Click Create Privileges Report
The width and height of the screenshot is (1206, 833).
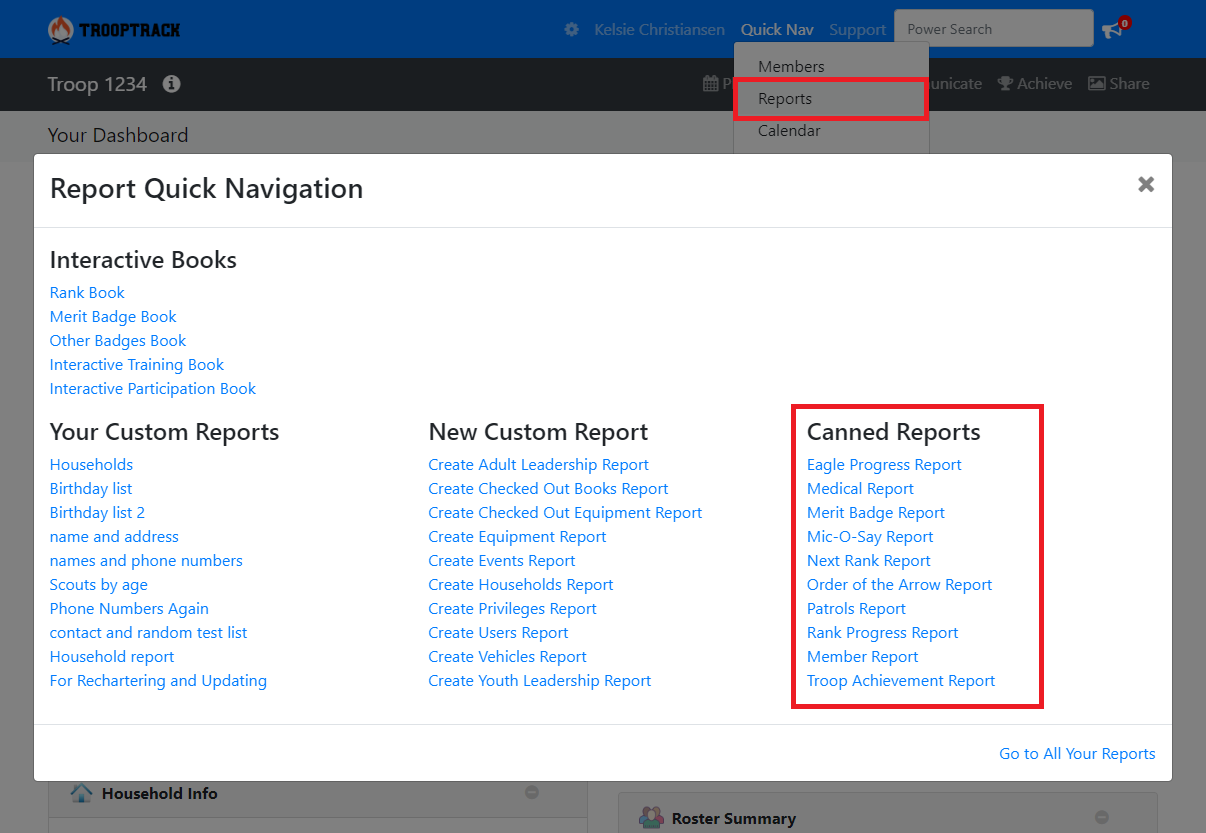[x=512, y=609]
